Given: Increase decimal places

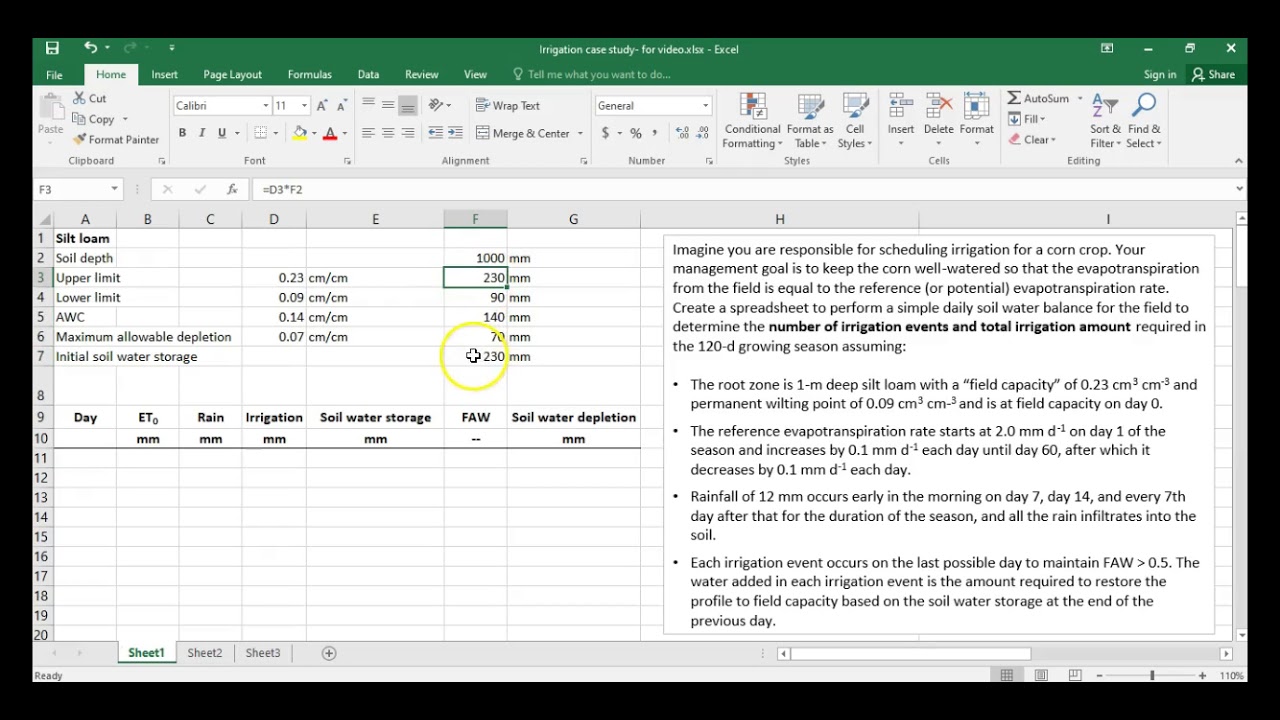Looking at the screenshot, I should click(x=682, y=133).
